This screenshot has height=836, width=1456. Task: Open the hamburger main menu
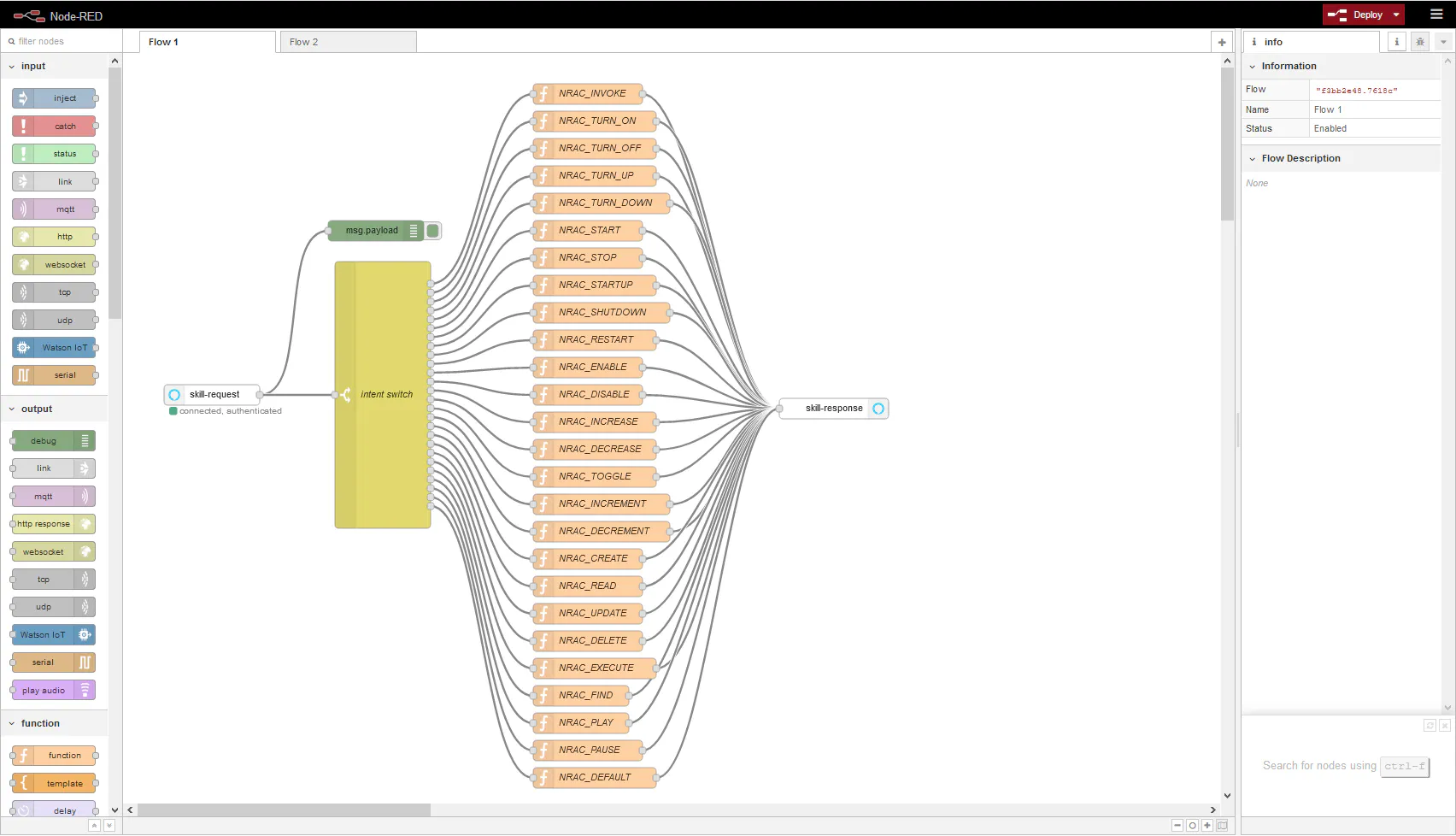pos(1436,15)
